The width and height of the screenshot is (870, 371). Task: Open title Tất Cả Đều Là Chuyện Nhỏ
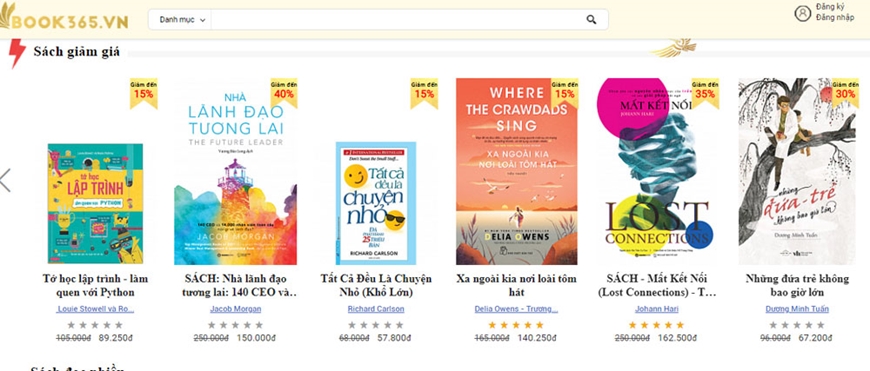click(376, 285)
